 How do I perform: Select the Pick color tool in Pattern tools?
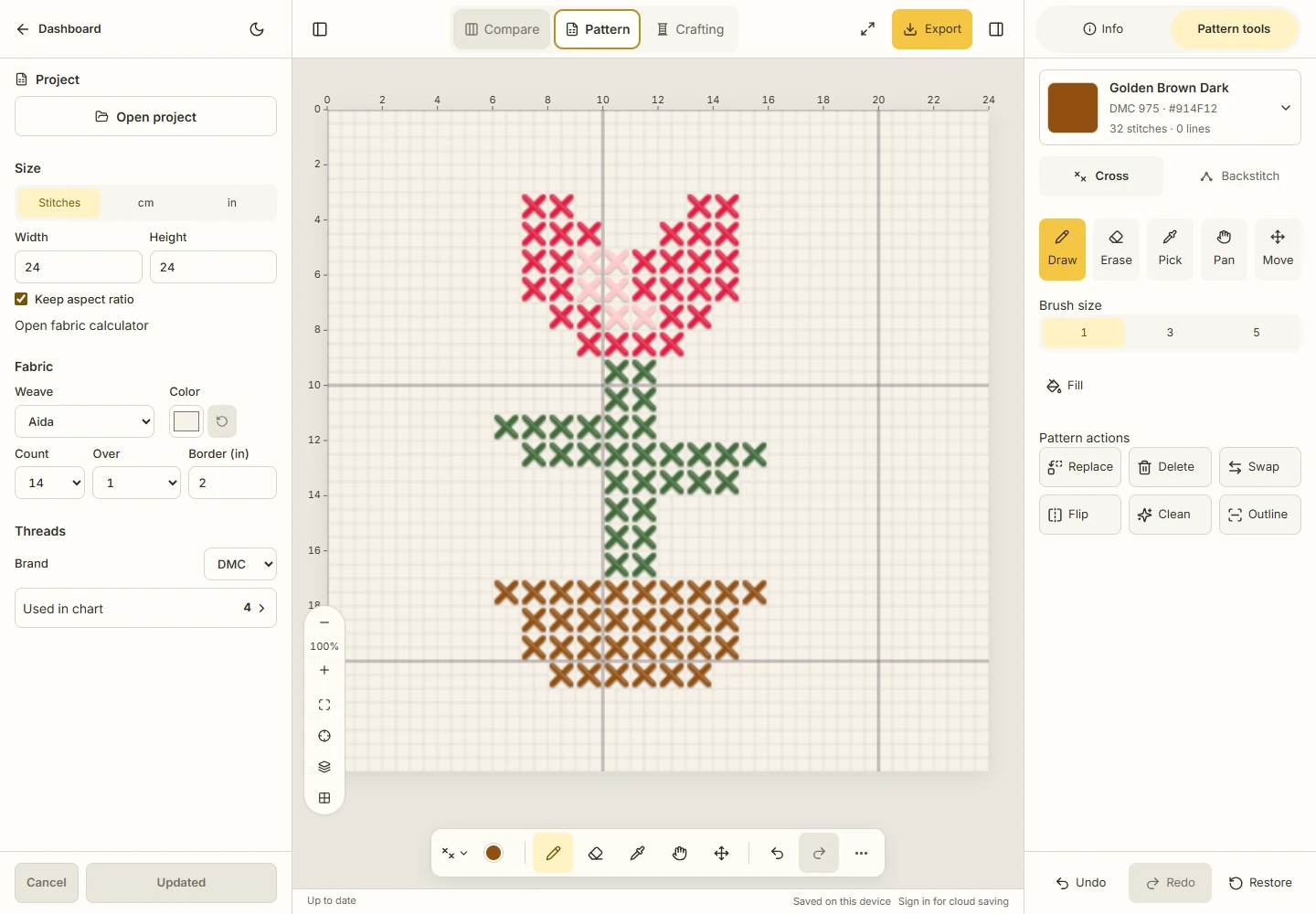1170,249
